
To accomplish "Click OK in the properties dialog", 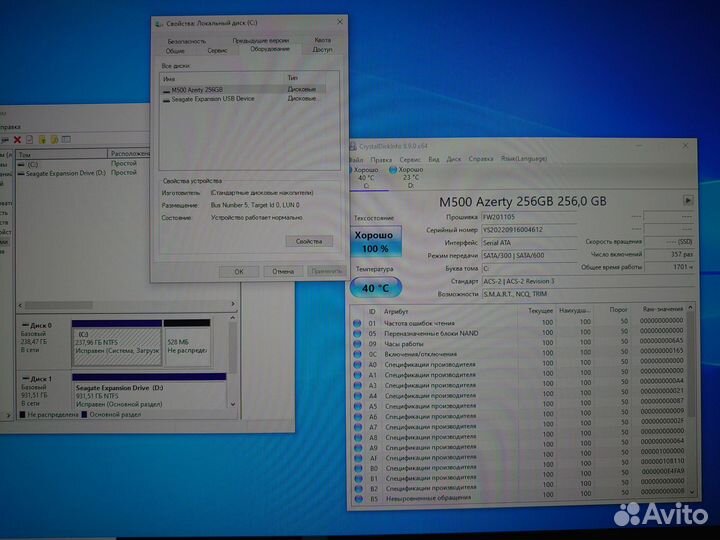I will point(239,272).
